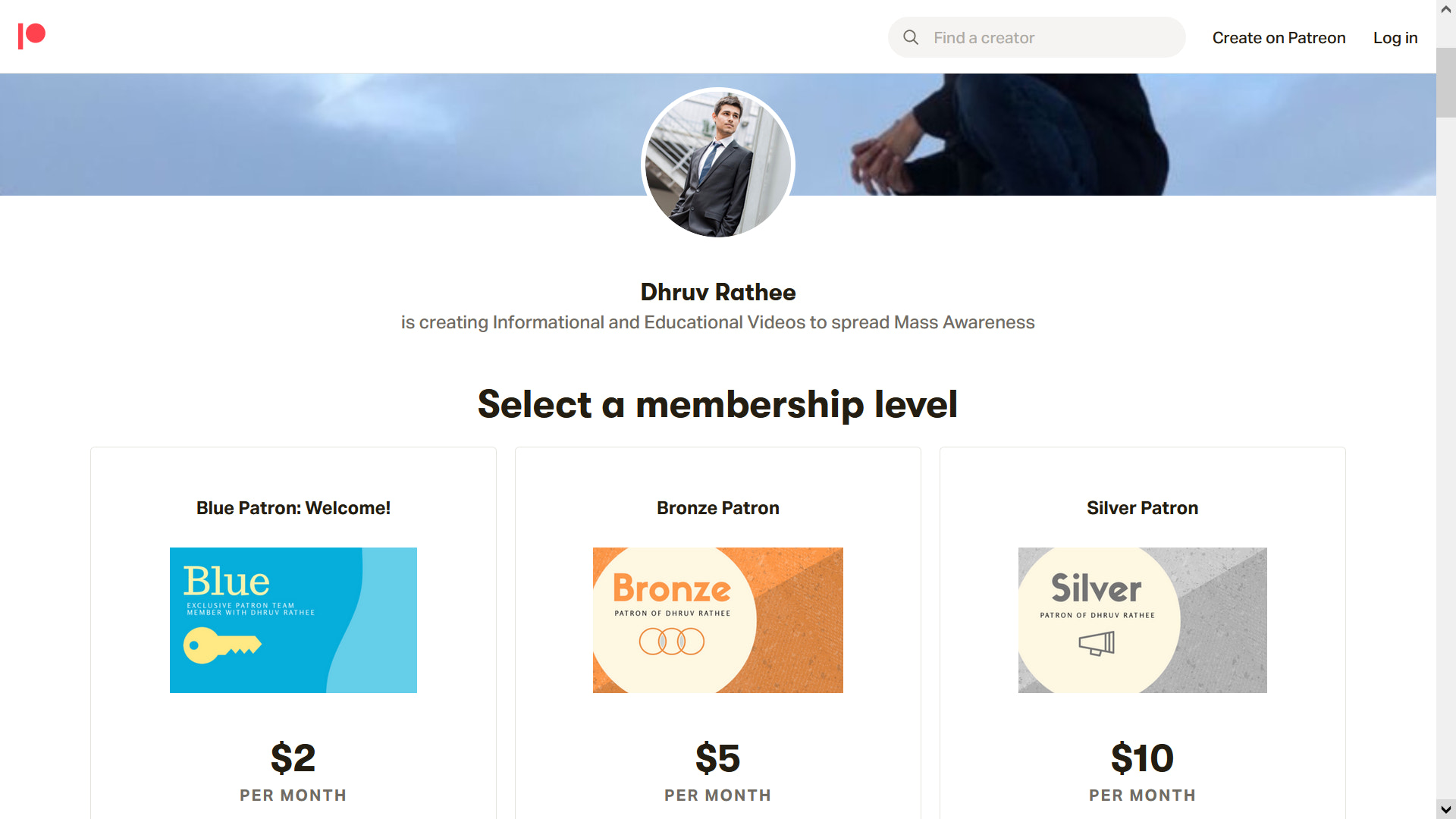This screenshot has height=819, width=1456.
Task: Click the creator banner cover image
Action: click(x=303, y=136)
